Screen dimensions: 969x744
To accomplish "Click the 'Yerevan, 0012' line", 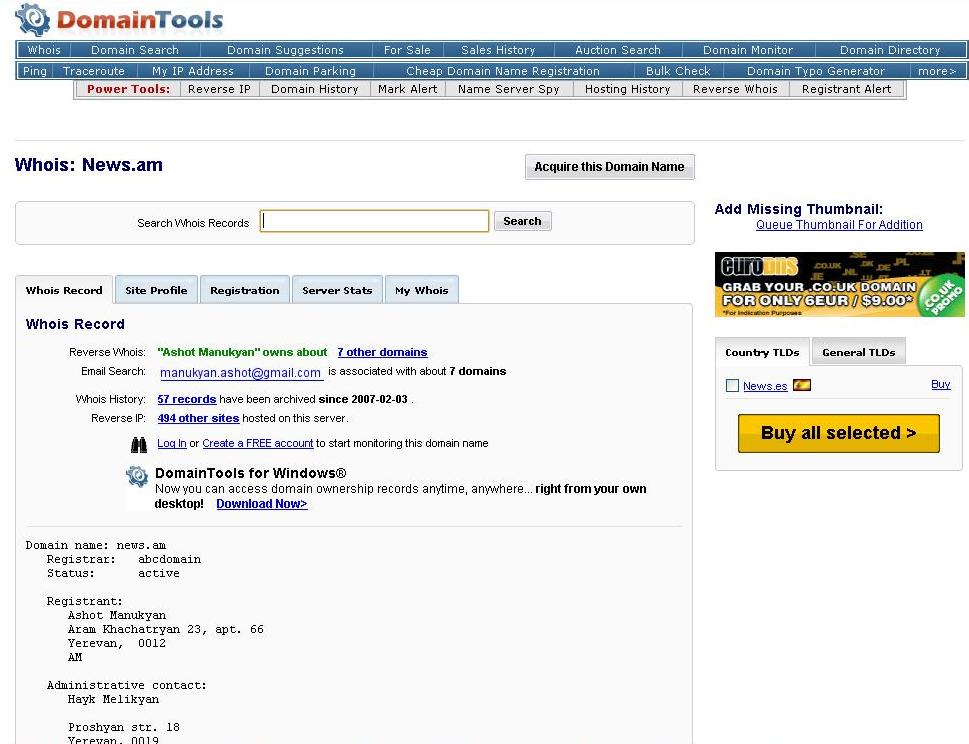I will 117,643.
